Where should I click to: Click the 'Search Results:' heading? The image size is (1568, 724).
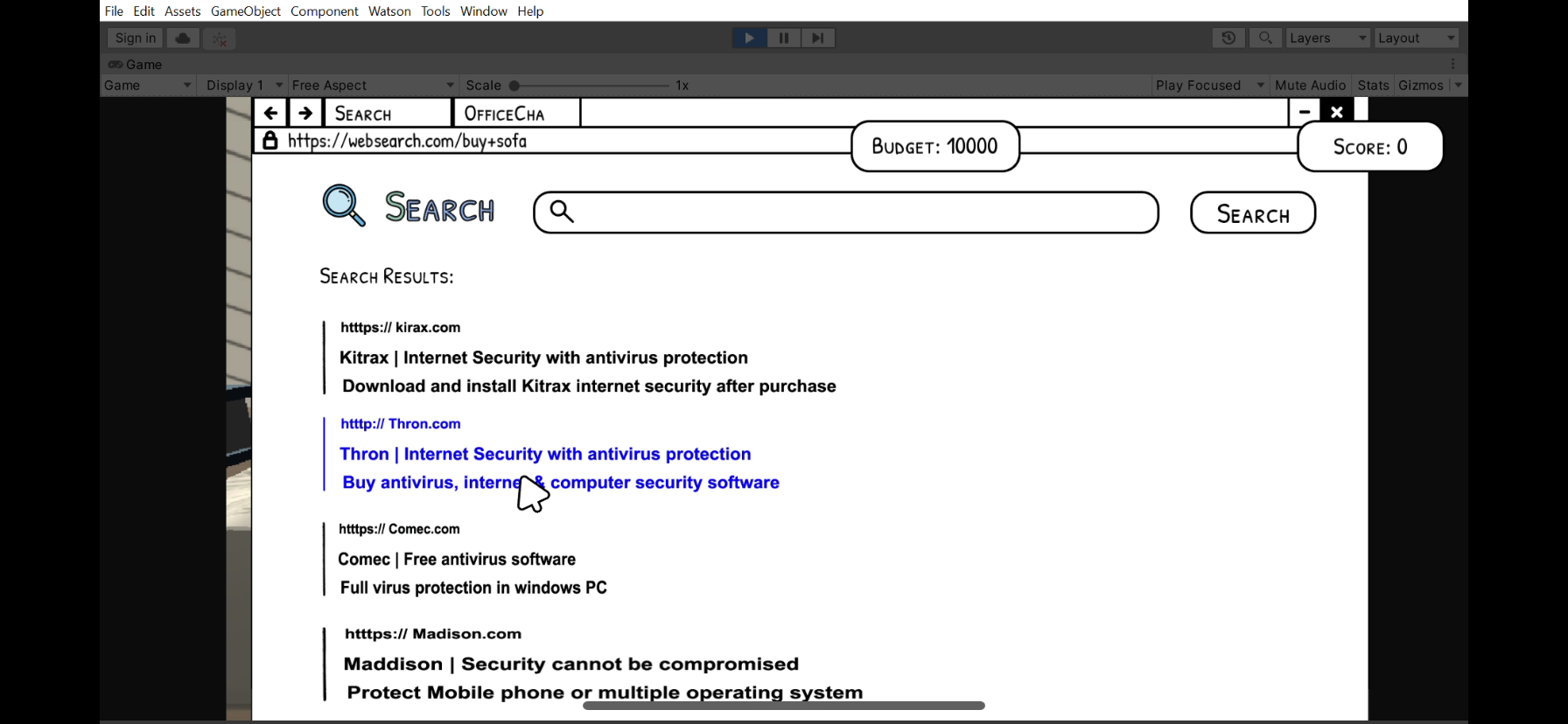pos(386,276)
